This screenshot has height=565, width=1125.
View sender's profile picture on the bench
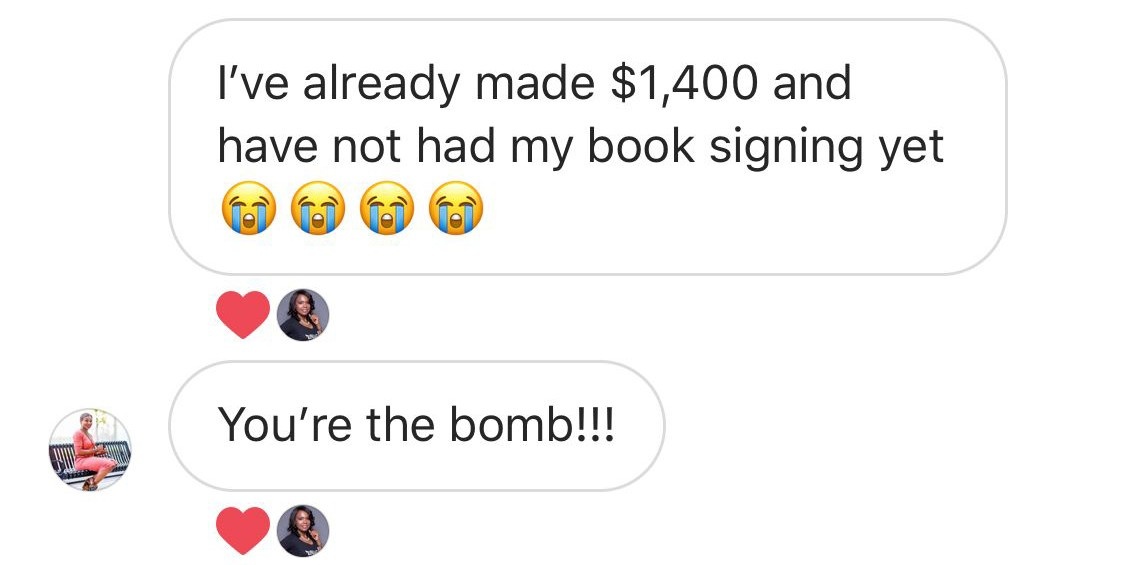pyautogui.click(x=90, y=450)
